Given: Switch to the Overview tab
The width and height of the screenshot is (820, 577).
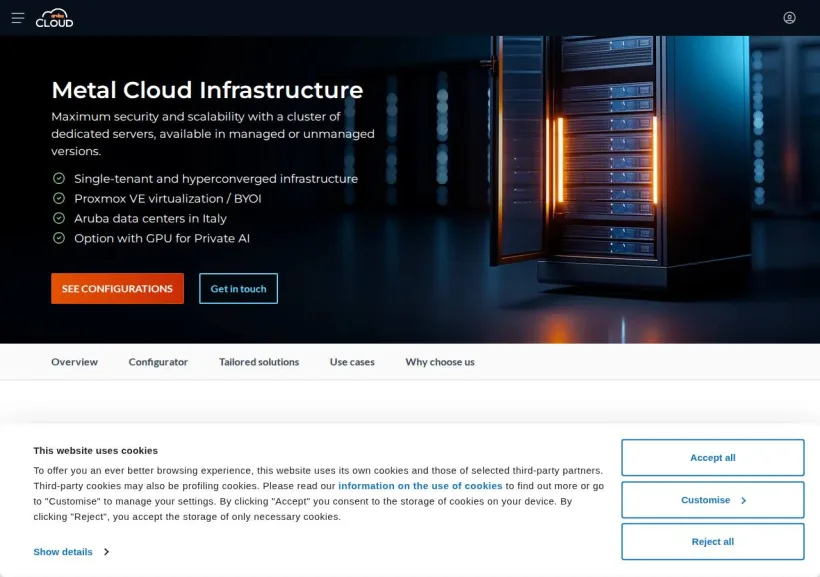Looking at the screenshot, I should [74, 362].
